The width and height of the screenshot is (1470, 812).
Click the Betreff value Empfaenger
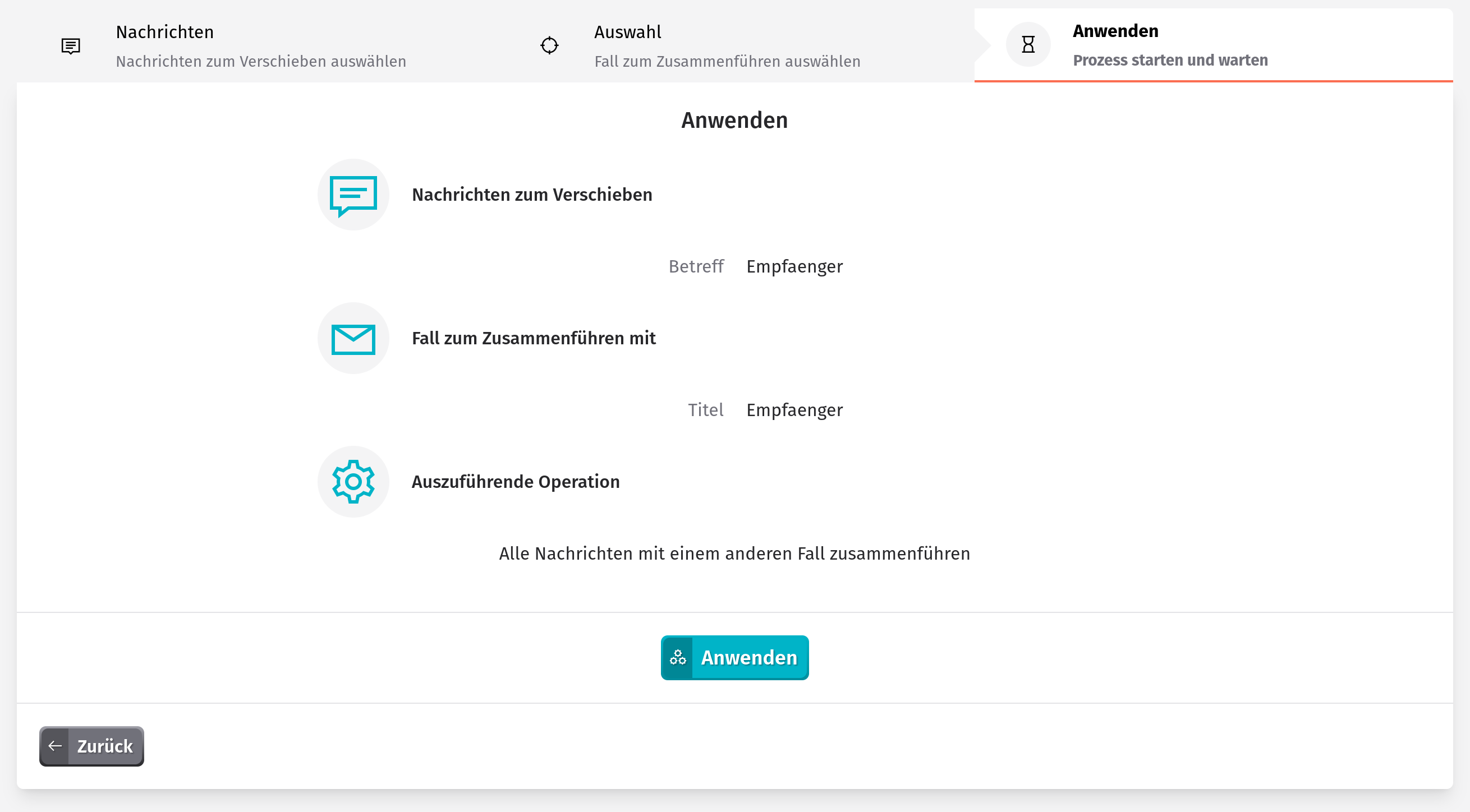tap(794, 267)
